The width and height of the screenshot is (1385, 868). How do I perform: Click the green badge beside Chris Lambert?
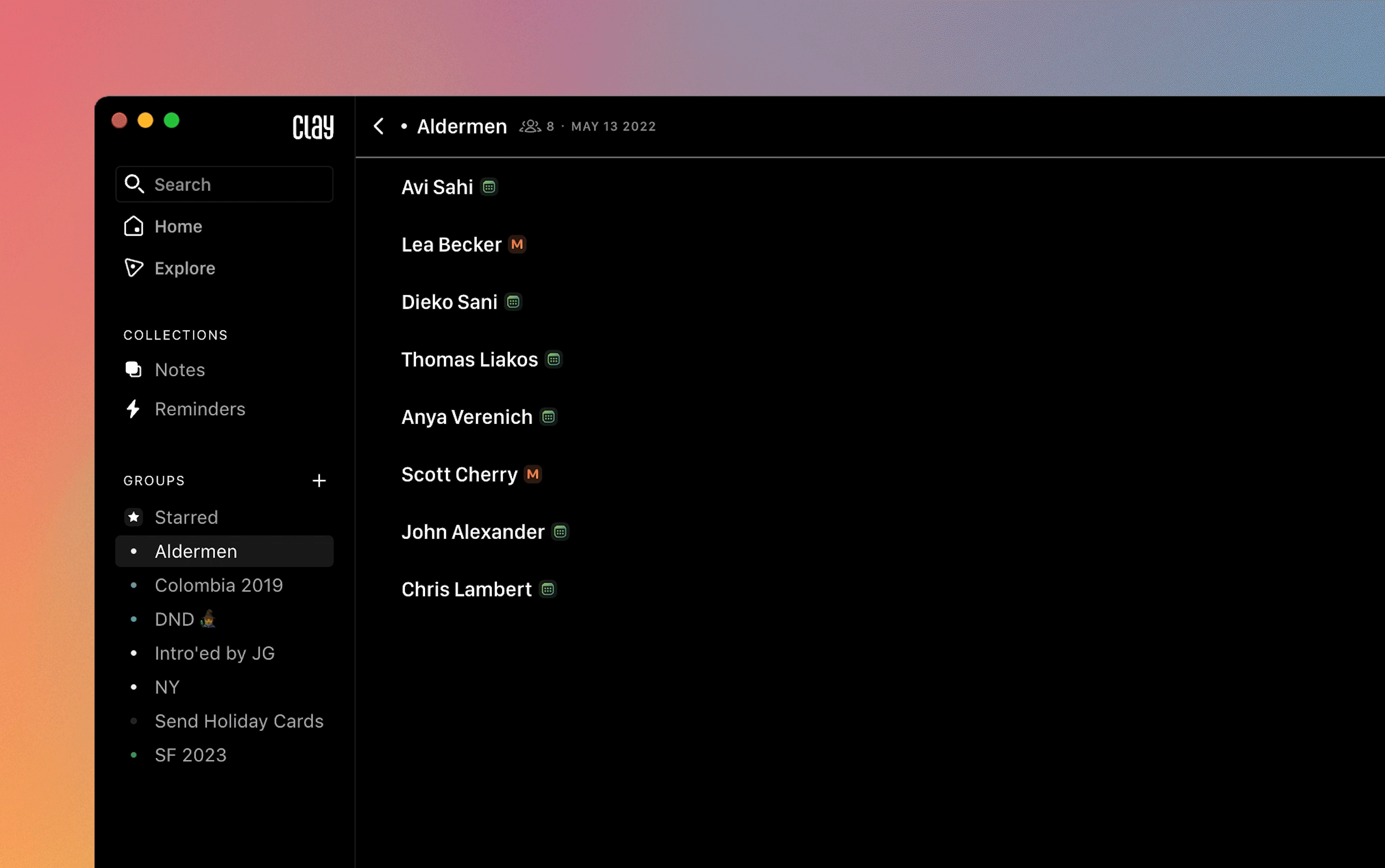click(548, 588)
